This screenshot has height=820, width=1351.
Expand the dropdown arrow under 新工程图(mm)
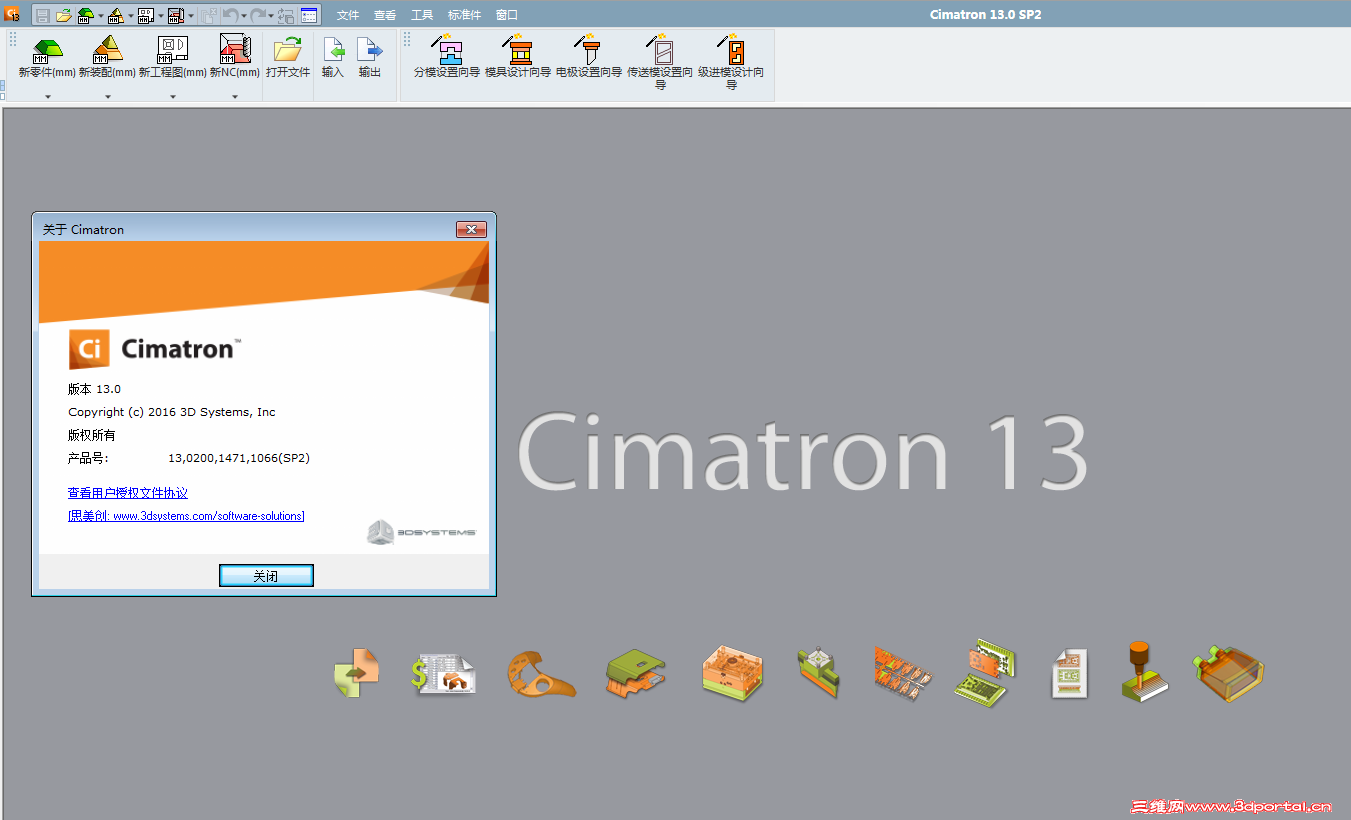(x=173, y=97)
